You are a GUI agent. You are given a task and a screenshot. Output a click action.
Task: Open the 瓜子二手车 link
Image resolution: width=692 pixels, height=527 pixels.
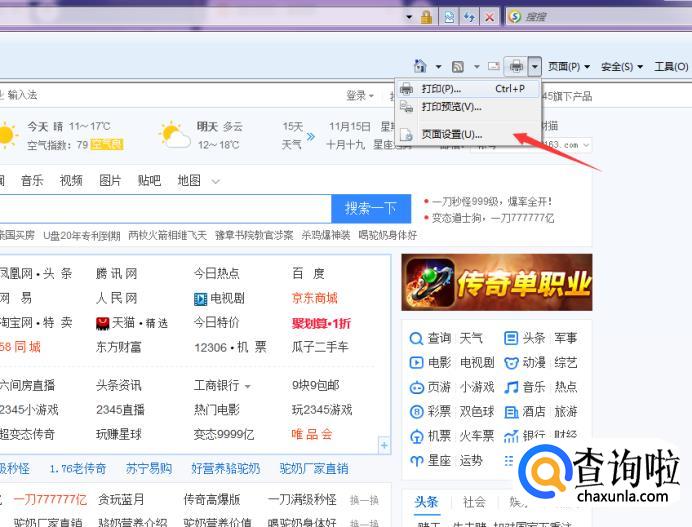(x=320, y=347)
